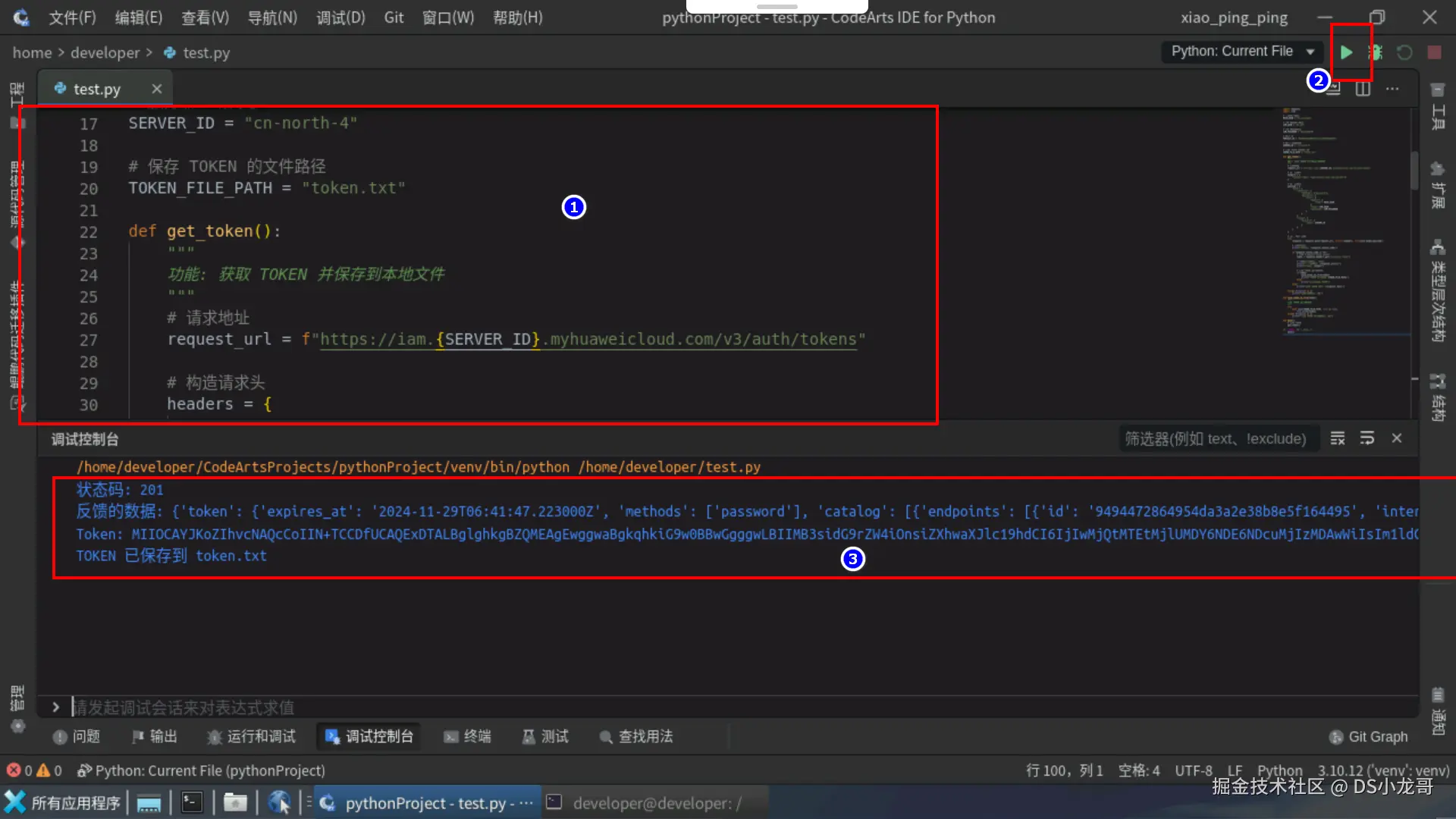The image size is (1456, 819).
Task: Open the Python: Current File configuration dropdown
Action: point(1242,52)
